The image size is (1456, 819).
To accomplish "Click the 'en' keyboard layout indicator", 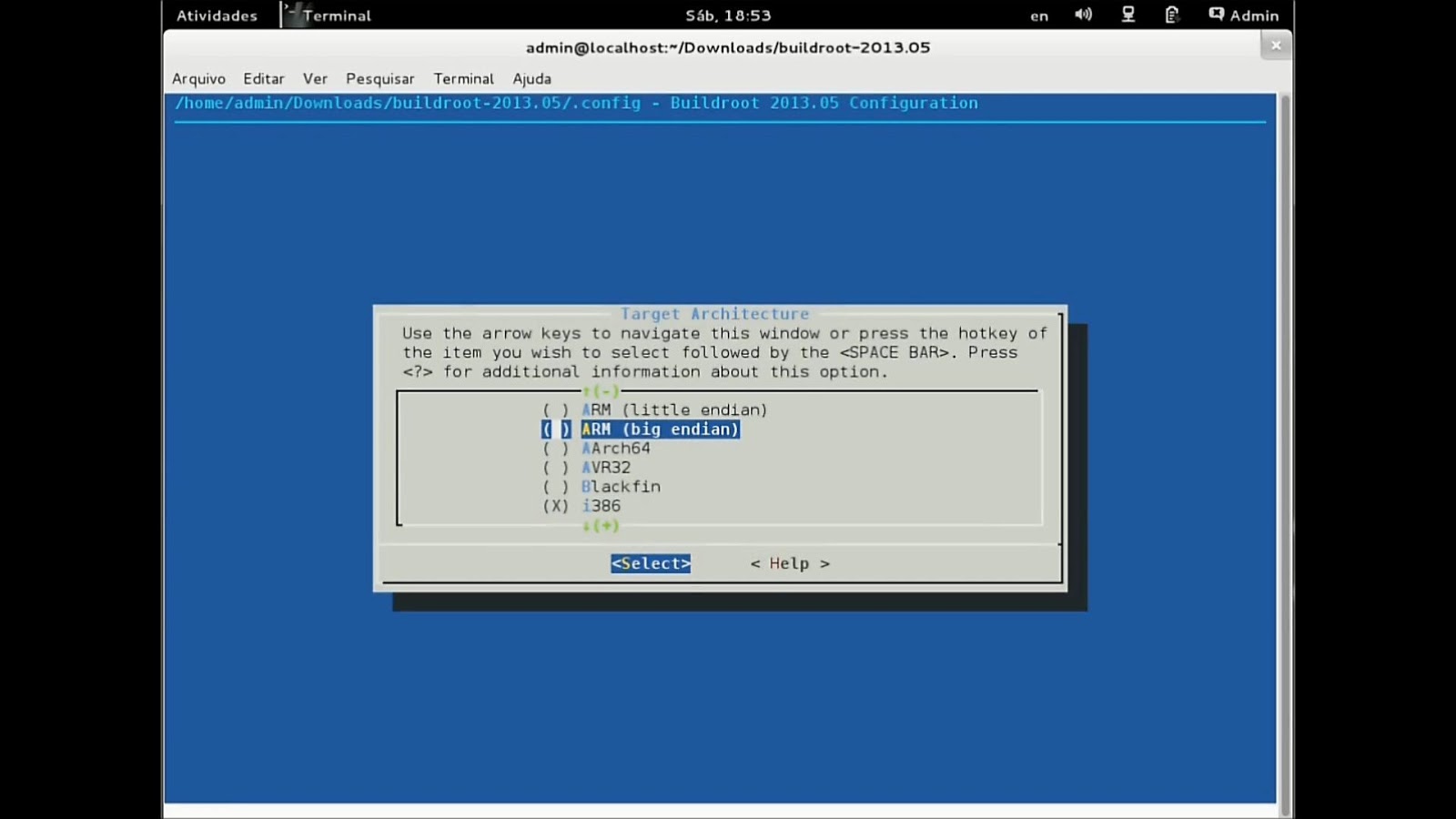I will pyautogui.click(x=1038, y=15).
